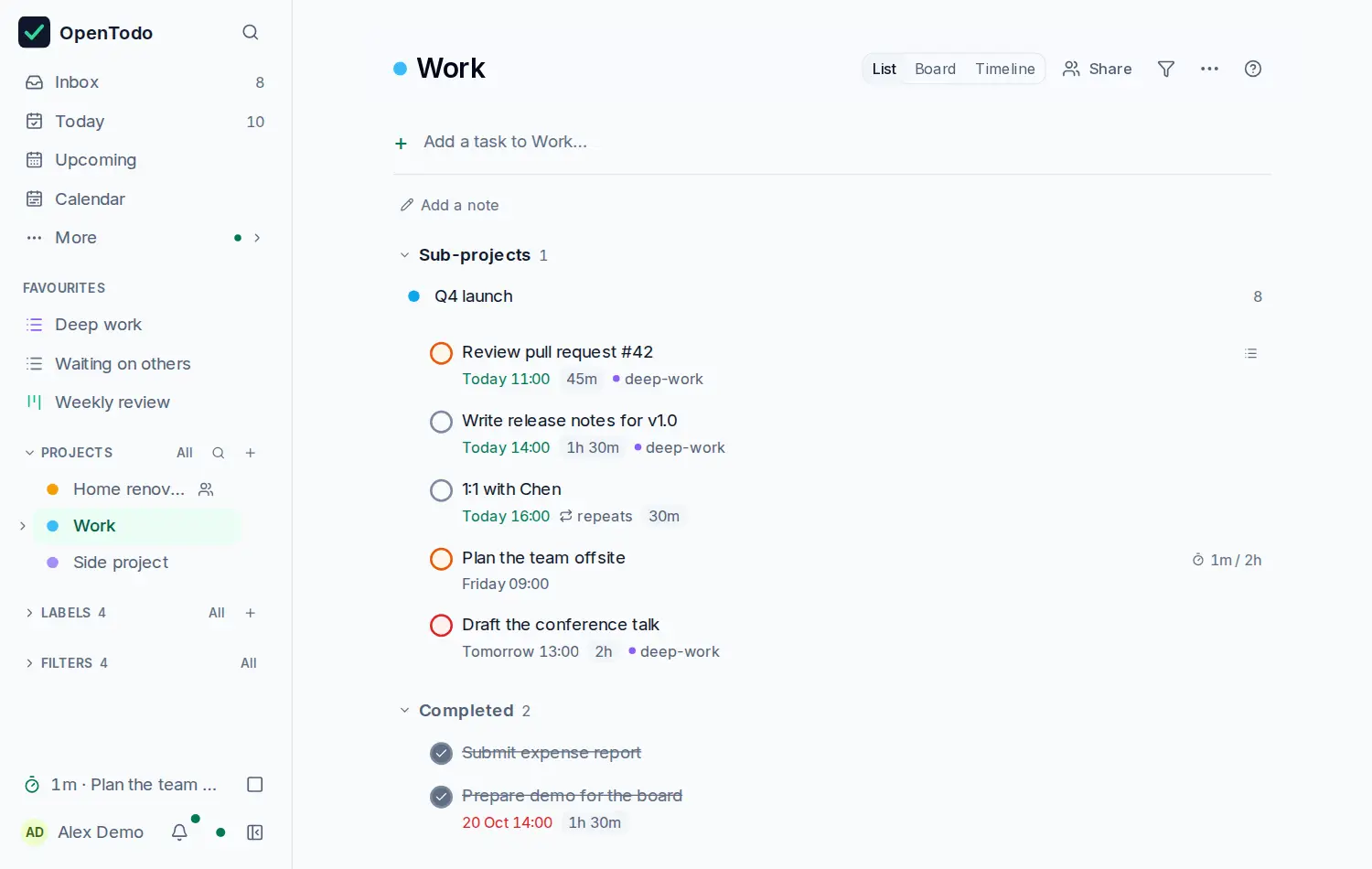Click Today 14:00 on release notes
The height and width of the screenshot is (869, 1372).
[x=506, y=447]
